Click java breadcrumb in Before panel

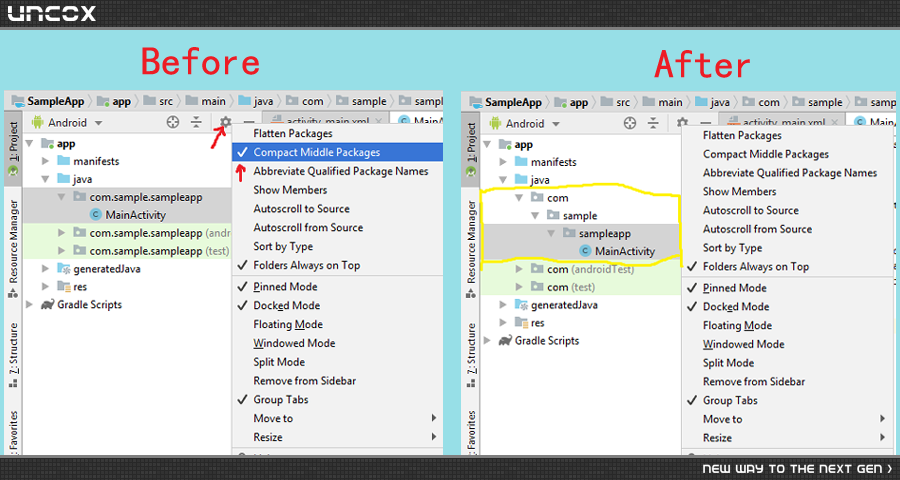[256, 101]
